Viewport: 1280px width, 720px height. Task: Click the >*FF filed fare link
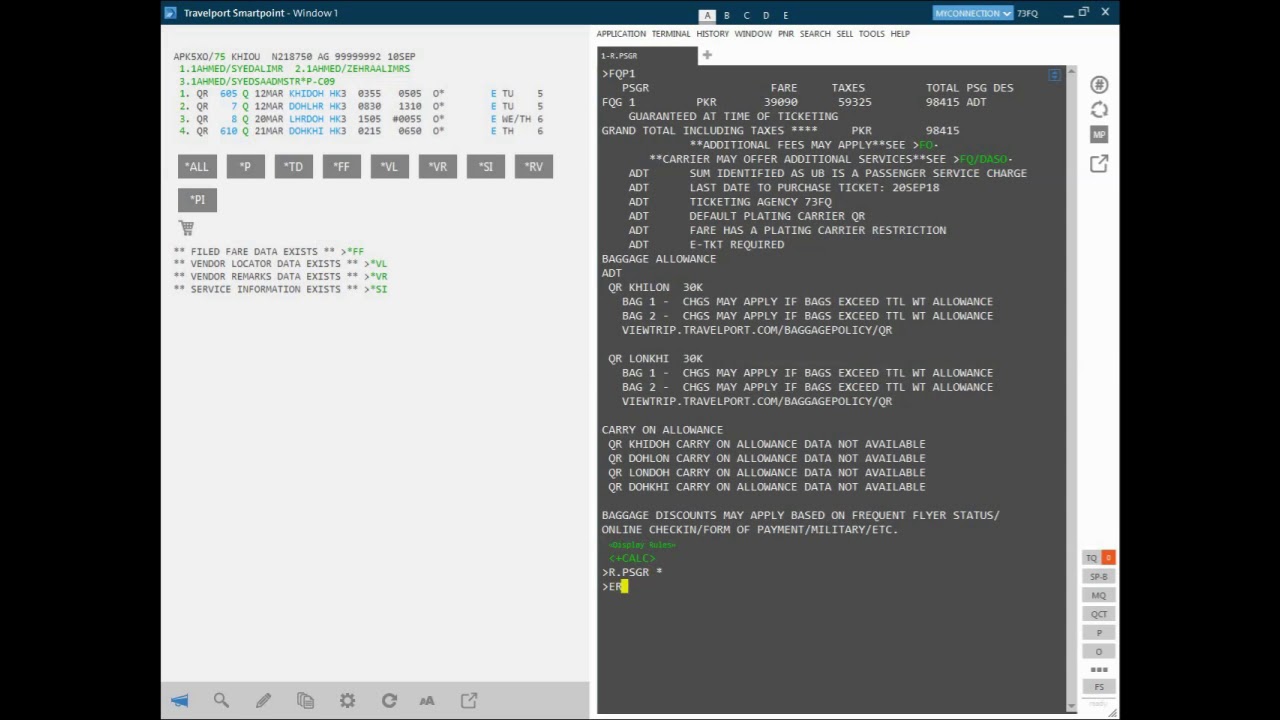(x=352, y=252)
